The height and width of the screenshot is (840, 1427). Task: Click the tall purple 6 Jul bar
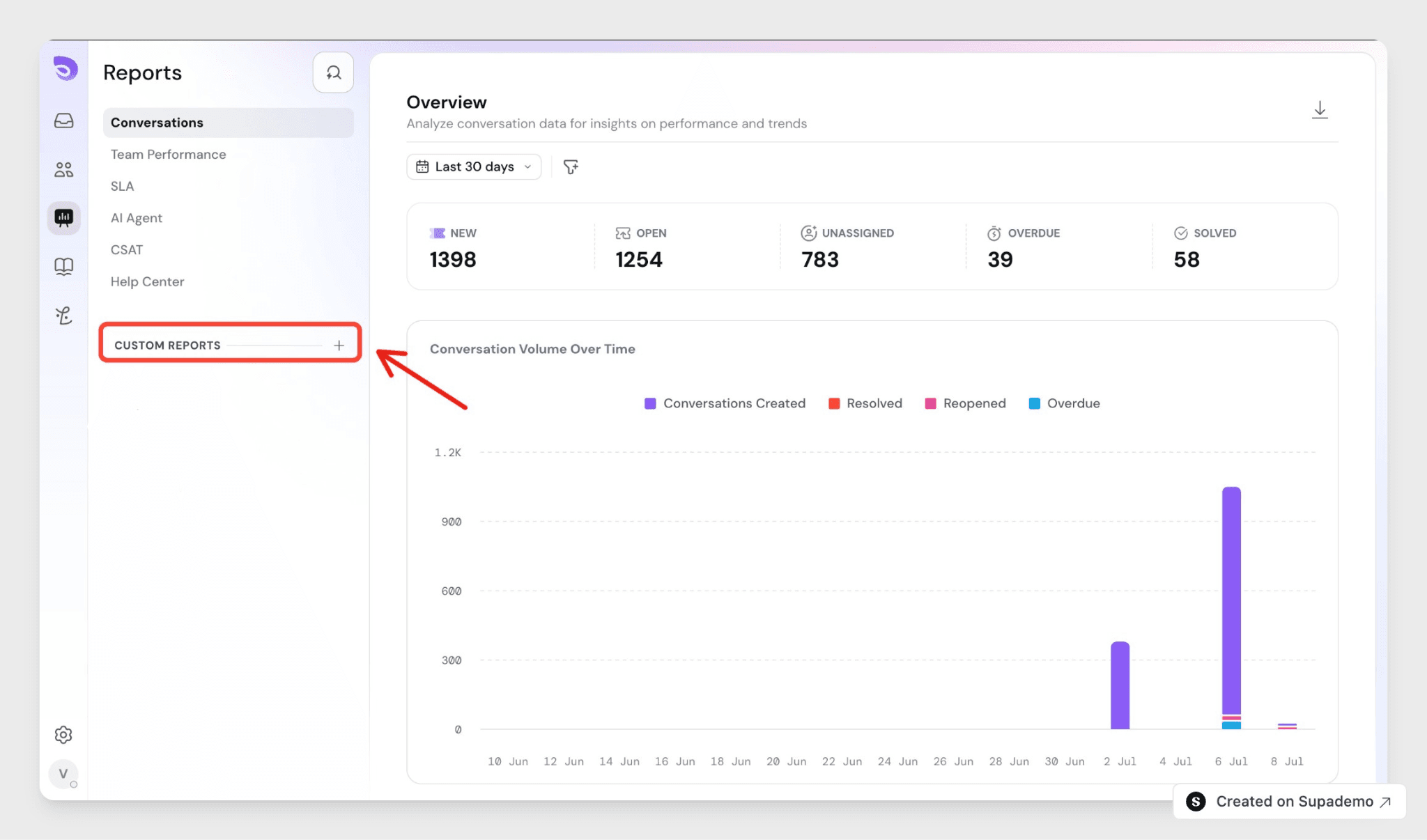coord(1231,601)
